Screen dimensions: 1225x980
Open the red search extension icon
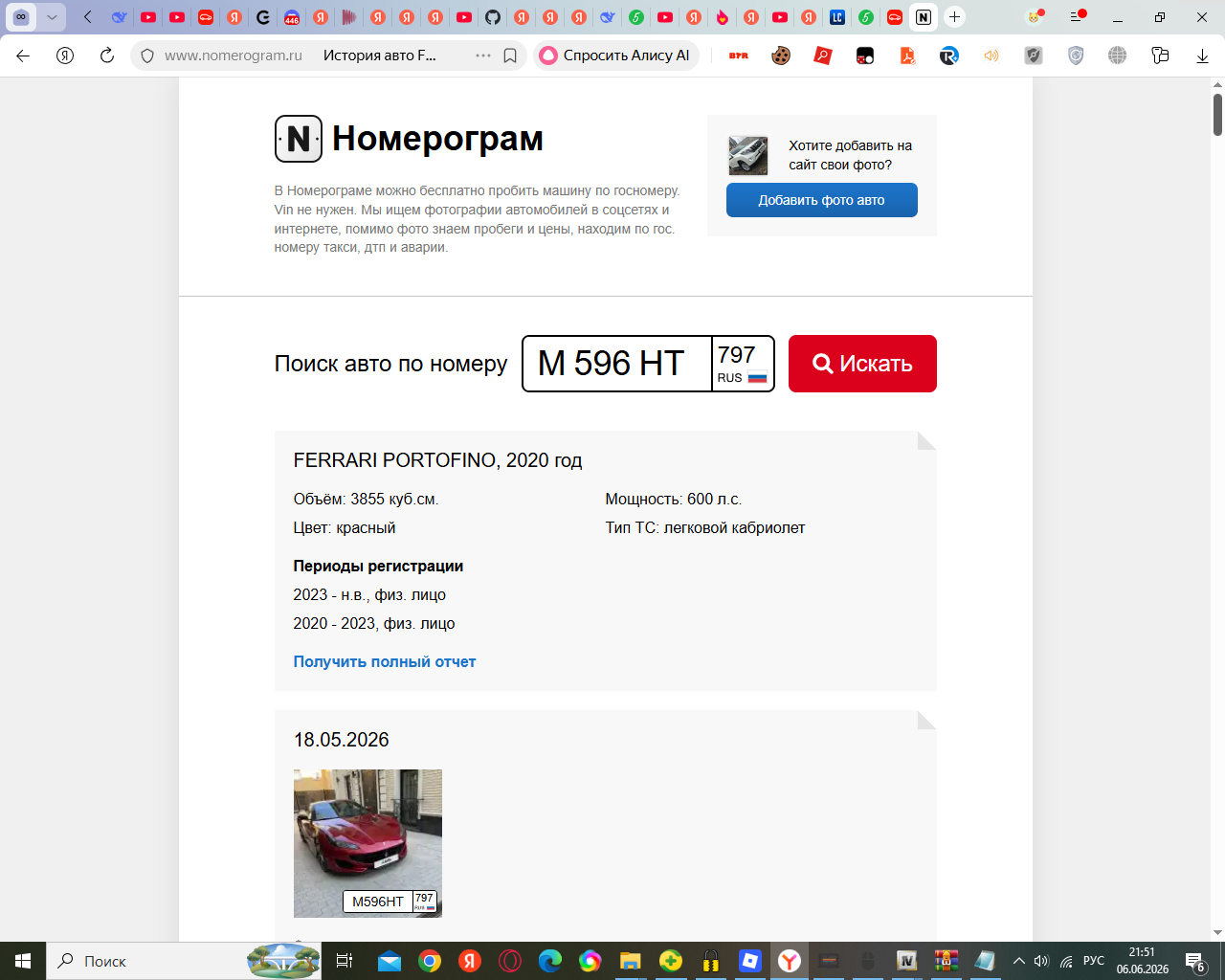pyautogui.click(x=823, y=56)
